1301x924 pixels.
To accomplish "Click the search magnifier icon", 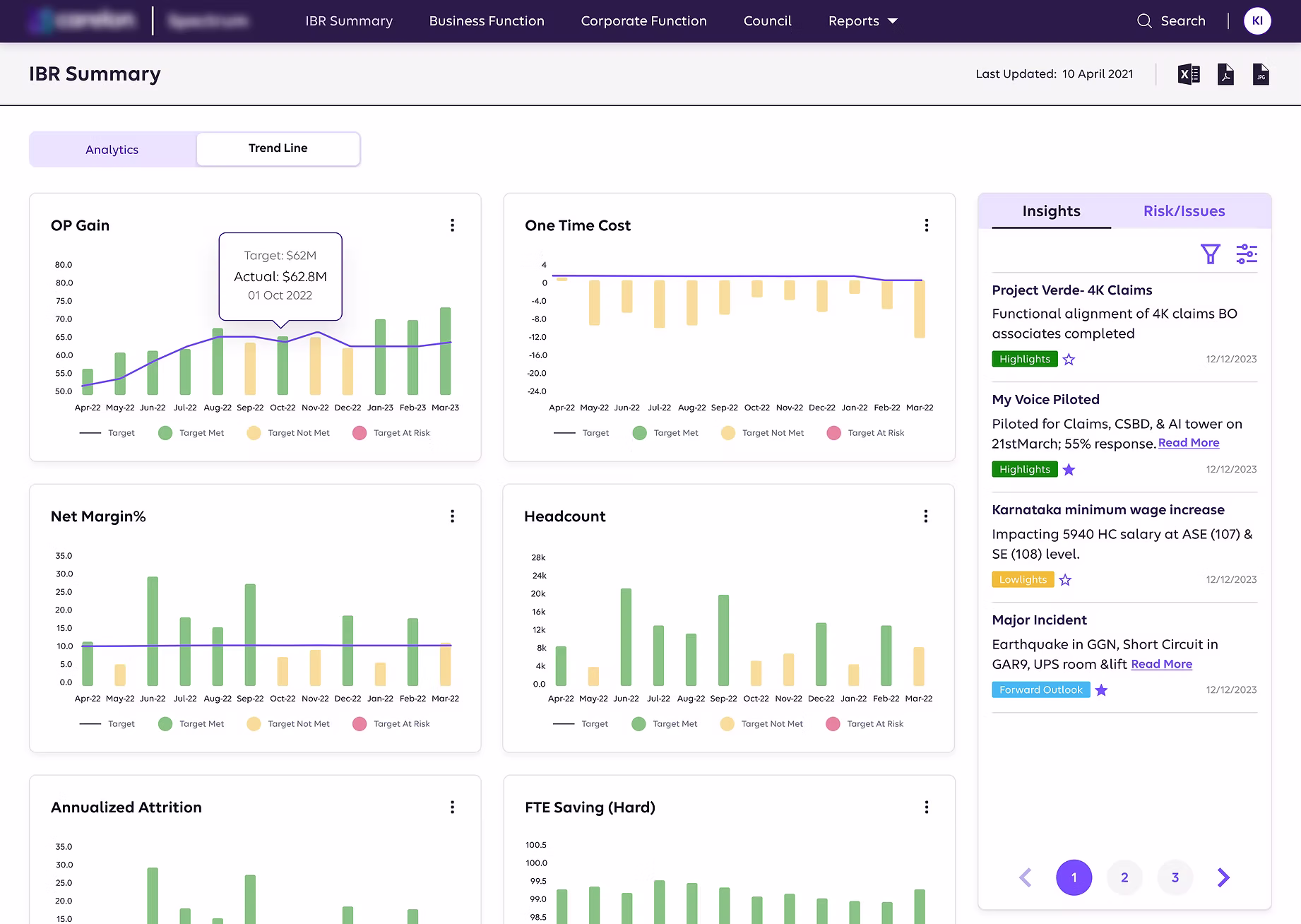I will [x=1144, y=21].
